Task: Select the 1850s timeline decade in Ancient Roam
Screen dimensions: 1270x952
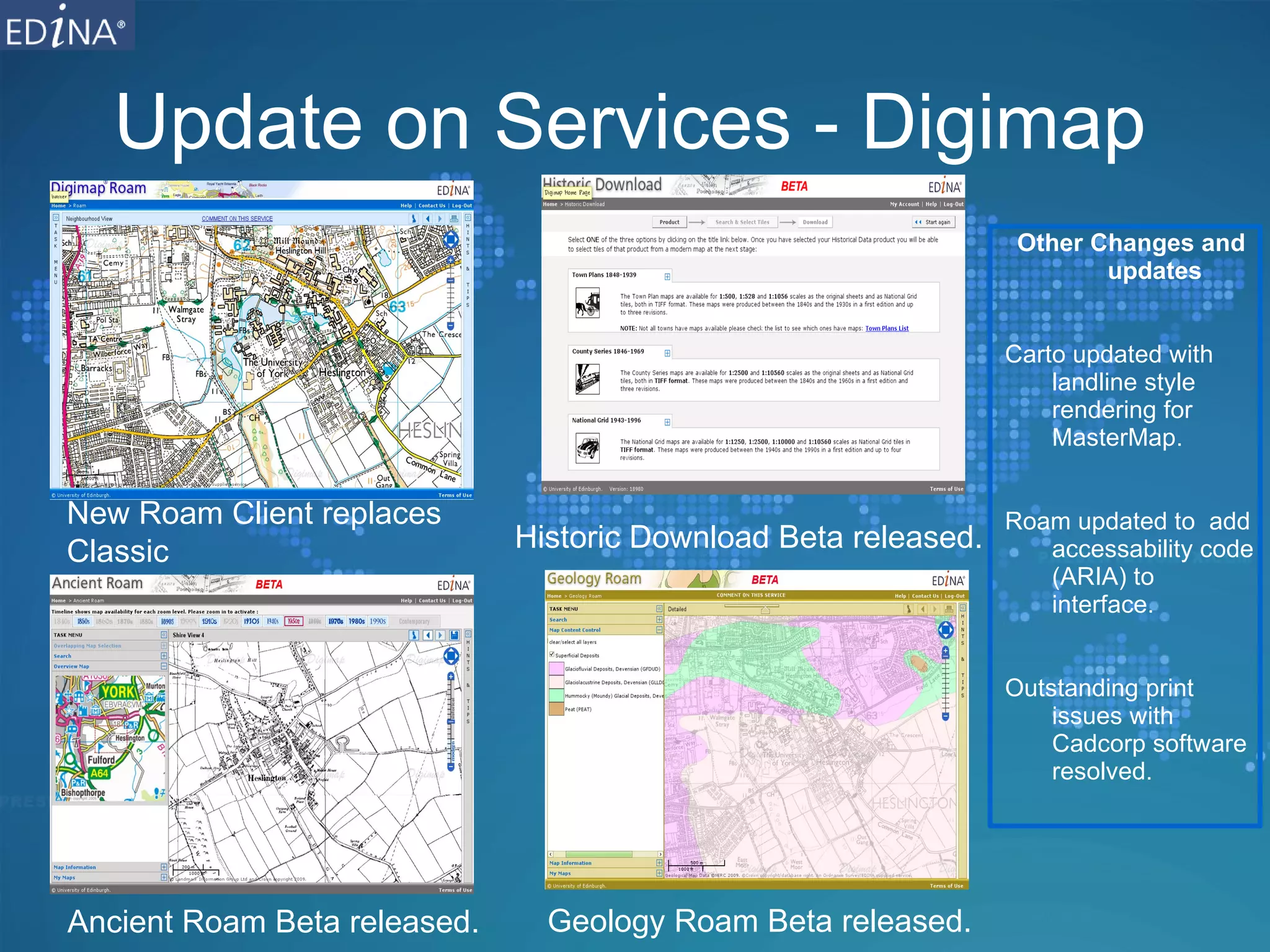Action: [83, 621]
